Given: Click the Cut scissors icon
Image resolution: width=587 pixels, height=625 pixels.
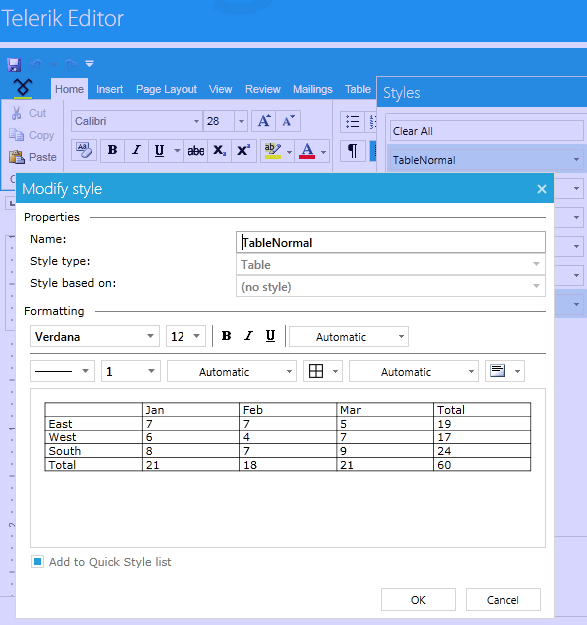Looking at the screenshot, I should pos(16,113).
